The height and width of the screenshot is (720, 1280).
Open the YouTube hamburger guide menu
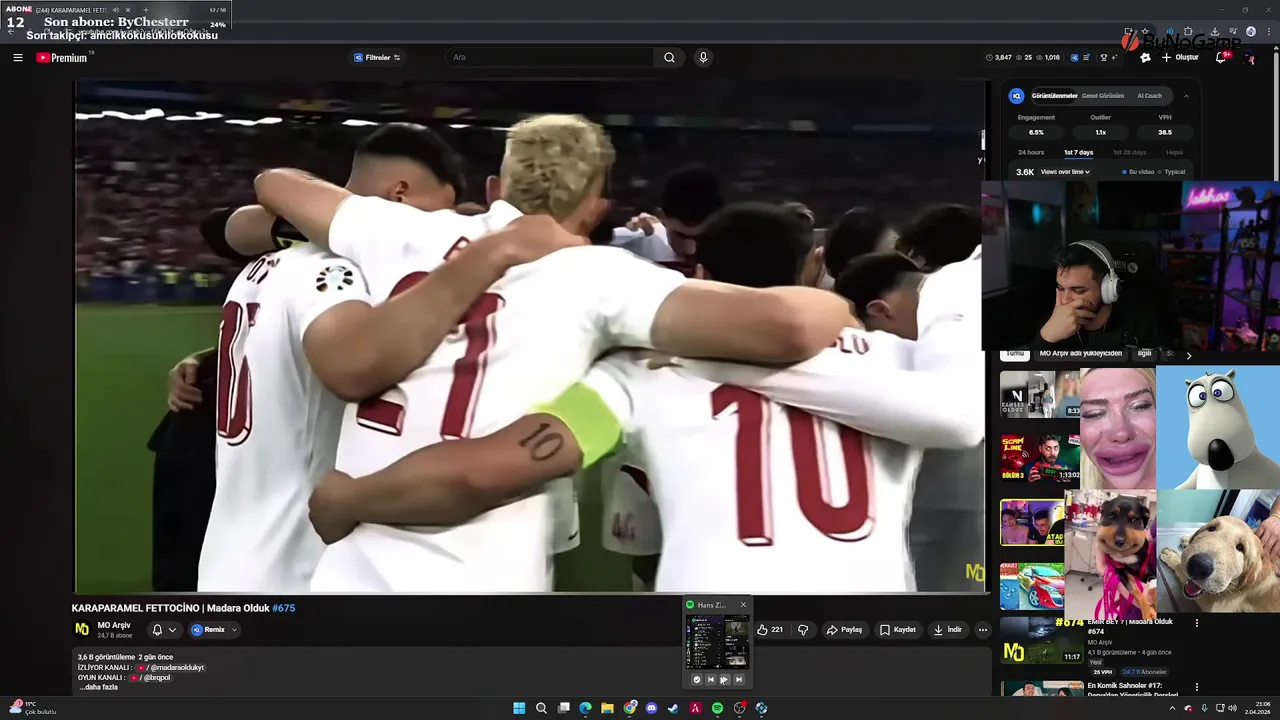pyautogui.click(x=17, y=58)
